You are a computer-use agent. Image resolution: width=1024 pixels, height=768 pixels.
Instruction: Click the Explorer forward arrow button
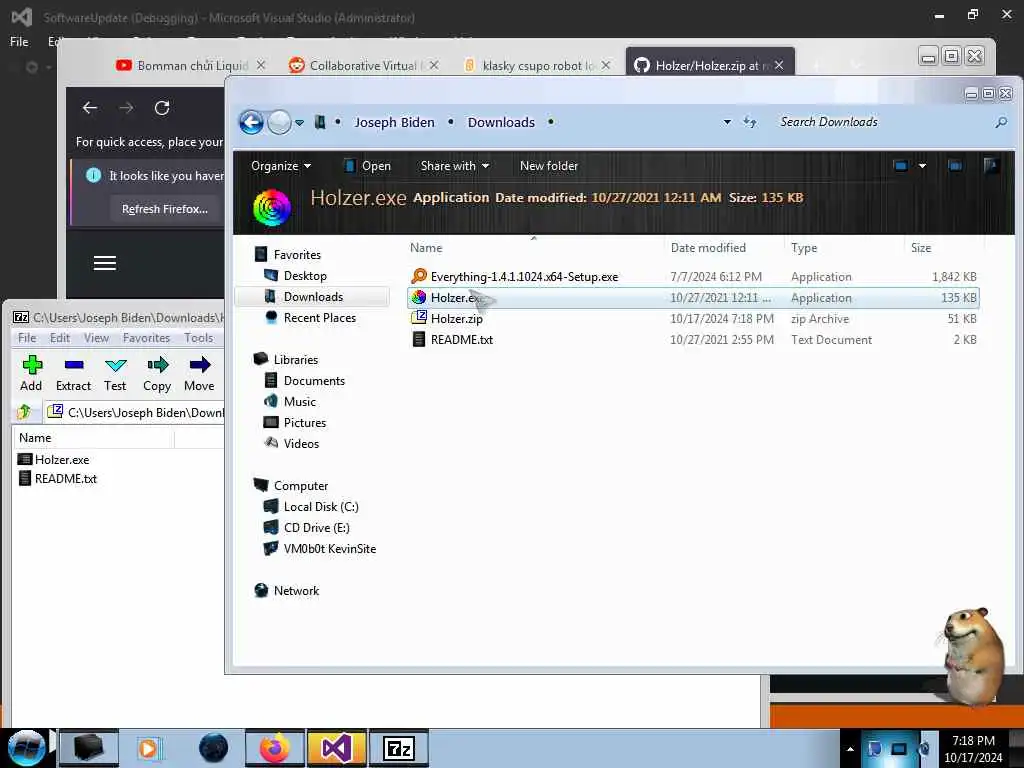280,122
